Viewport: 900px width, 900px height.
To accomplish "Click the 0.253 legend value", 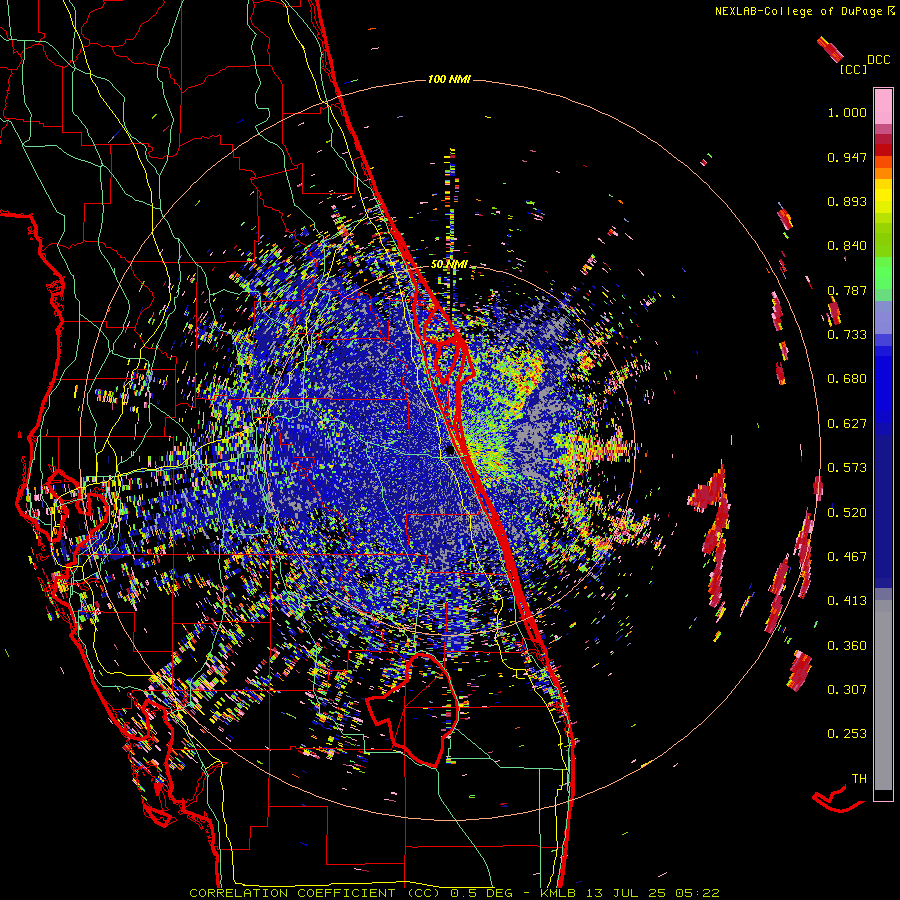I will click(847, 734).
